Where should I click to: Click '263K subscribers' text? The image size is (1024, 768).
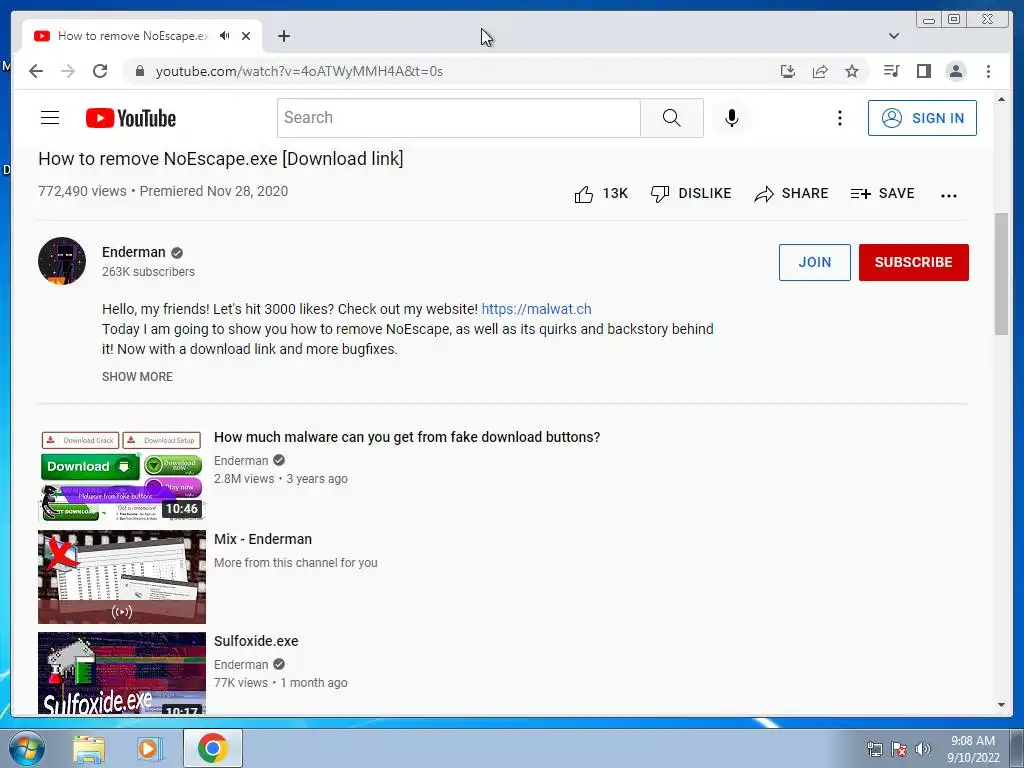click(148, 272)
